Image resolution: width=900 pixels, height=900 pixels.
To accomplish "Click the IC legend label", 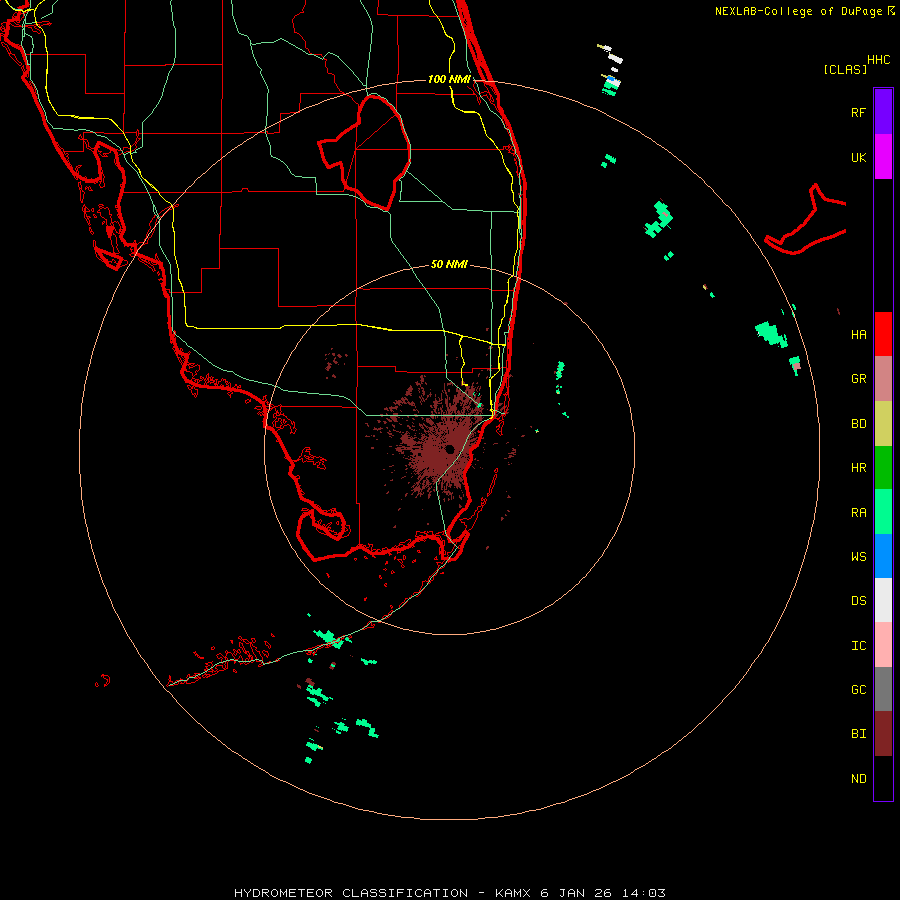I will pyautogui.click(x=858, y=646).
